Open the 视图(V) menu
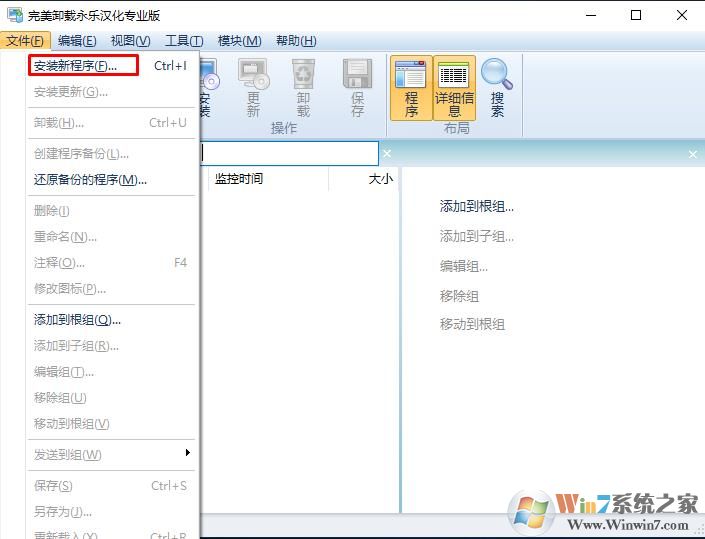Image resolution: width=705 pixels, height=539 pixels. pyautogui.click(x=130, y=41)
